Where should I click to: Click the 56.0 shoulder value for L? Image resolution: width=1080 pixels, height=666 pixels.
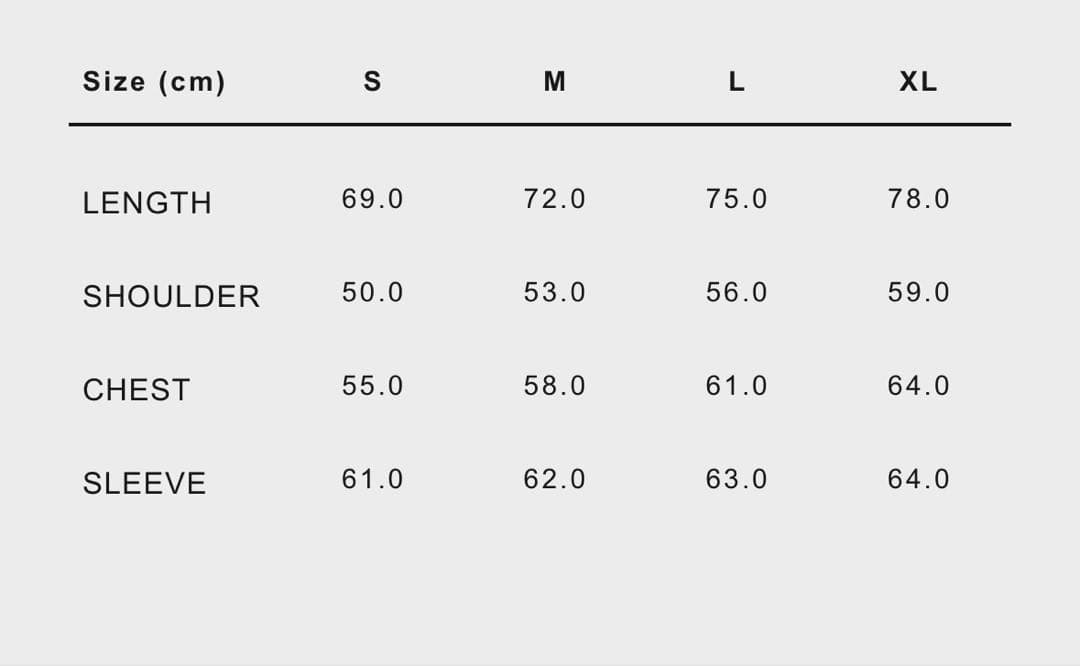[736, 293]
